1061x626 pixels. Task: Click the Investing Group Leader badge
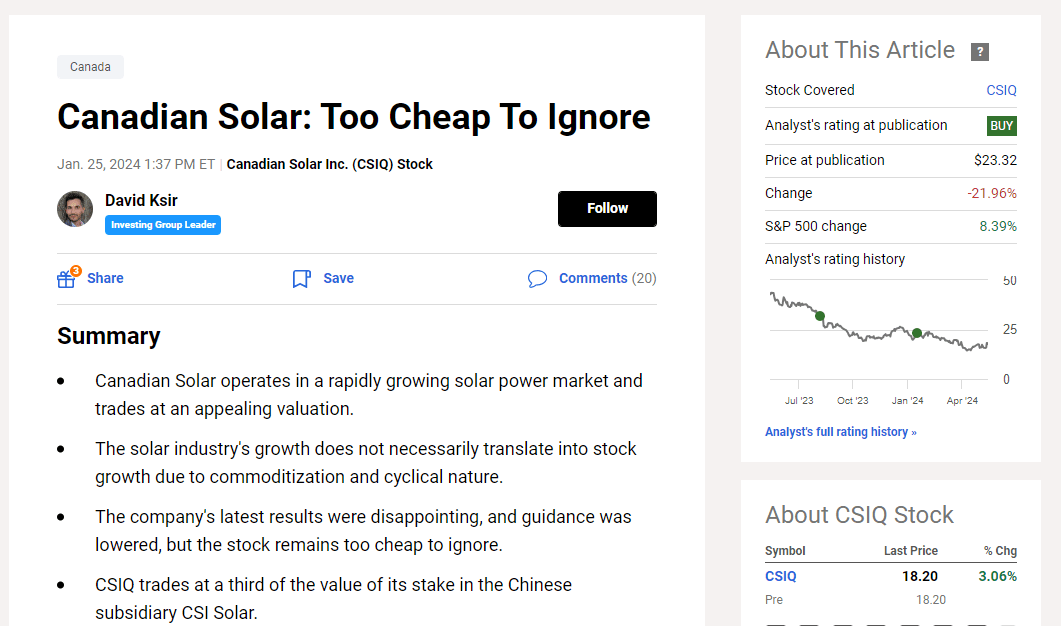(163, 225)
